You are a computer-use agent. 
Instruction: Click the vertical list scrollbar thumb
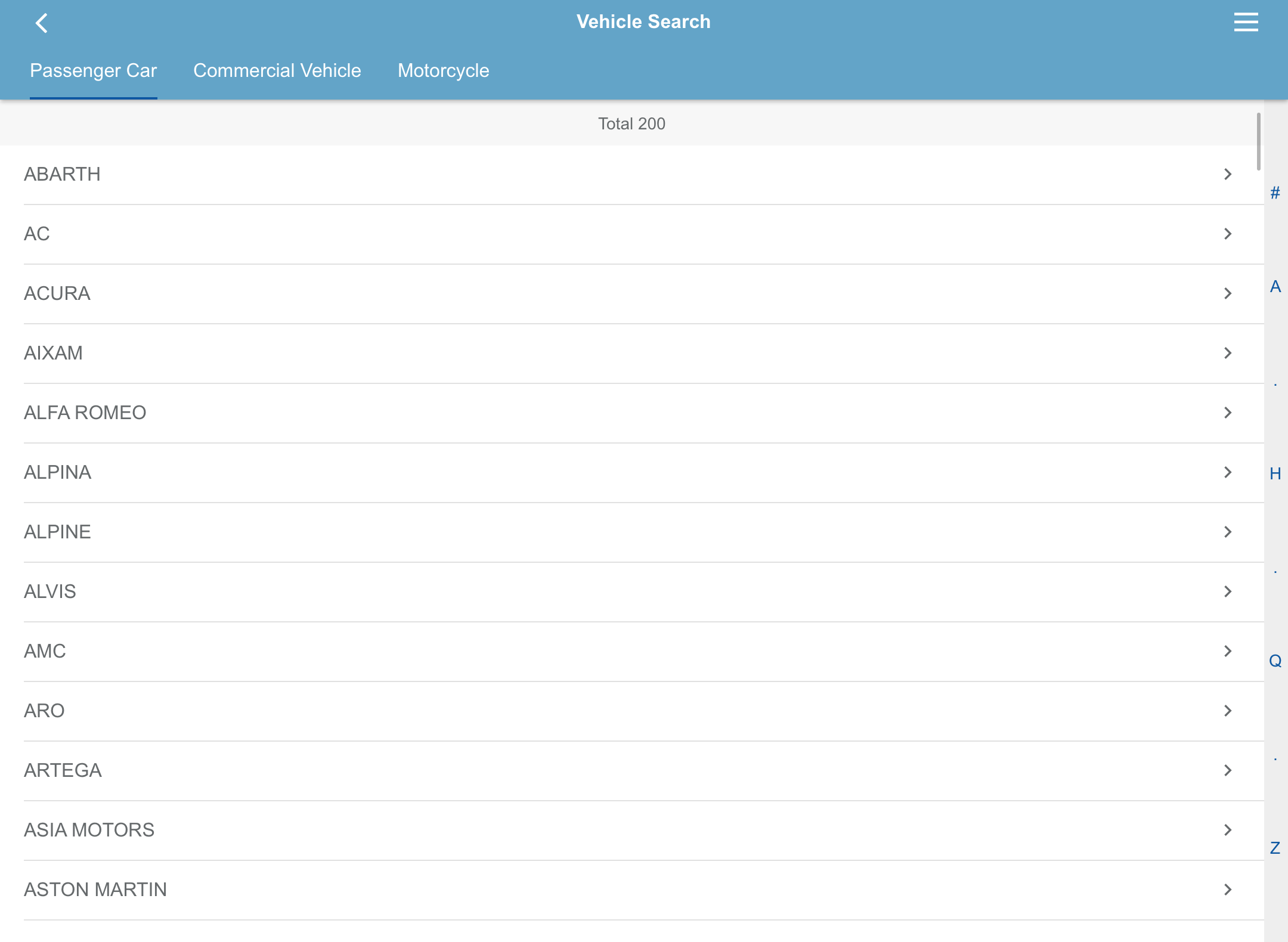tap(1259, 141)
